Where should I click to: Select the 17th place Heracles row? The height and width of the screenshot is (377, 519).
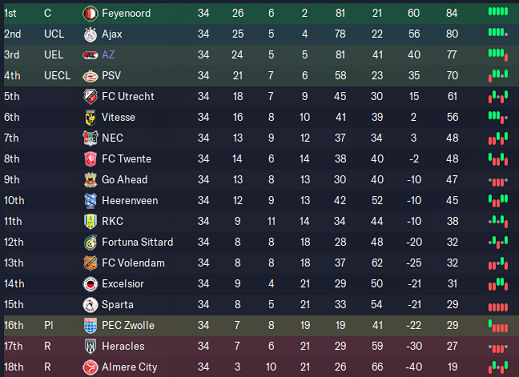point(261,346)
